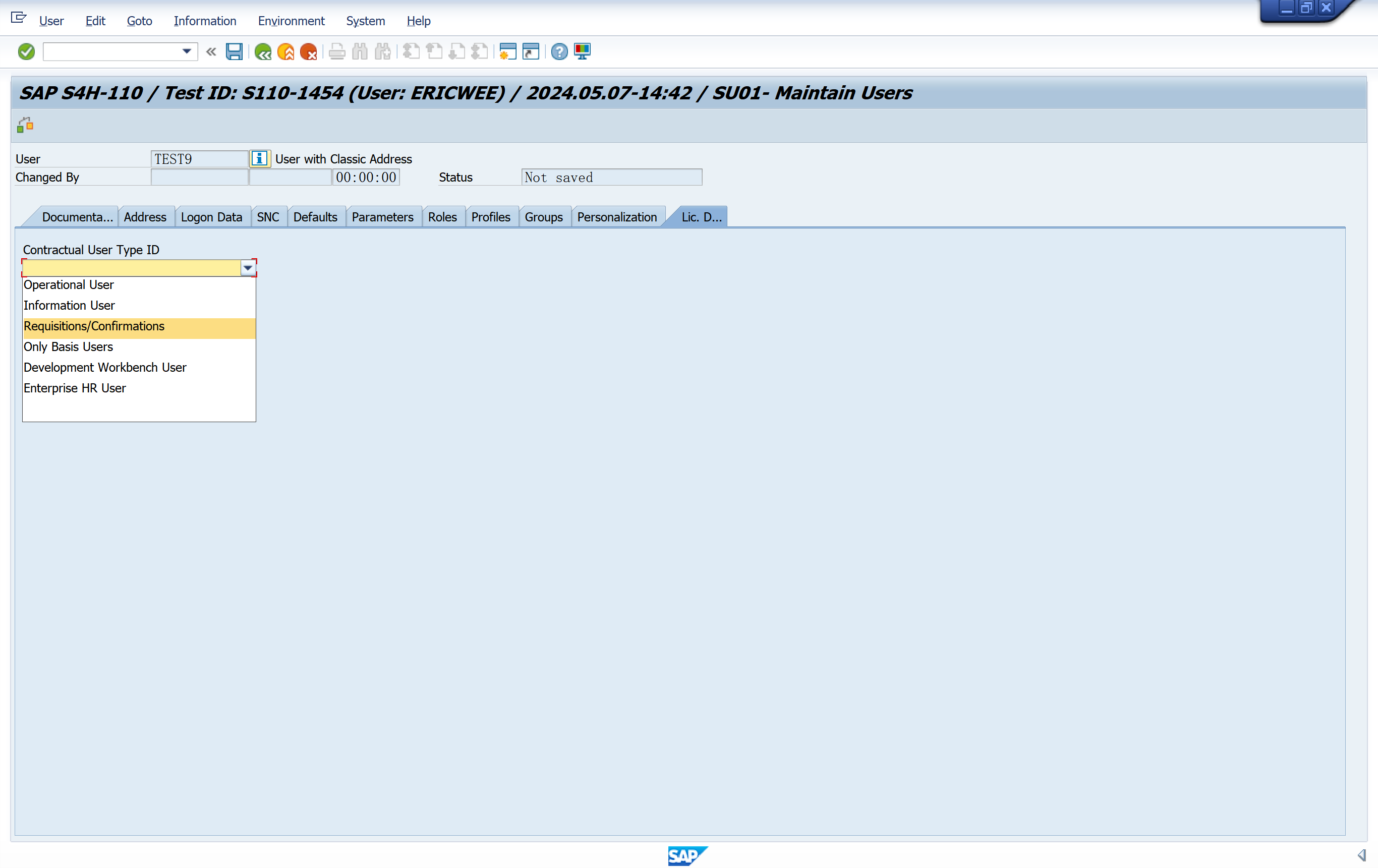Choose Development Workbench User option
The width and height of the screenshot is (1378, 868).
tap(105, 367)
